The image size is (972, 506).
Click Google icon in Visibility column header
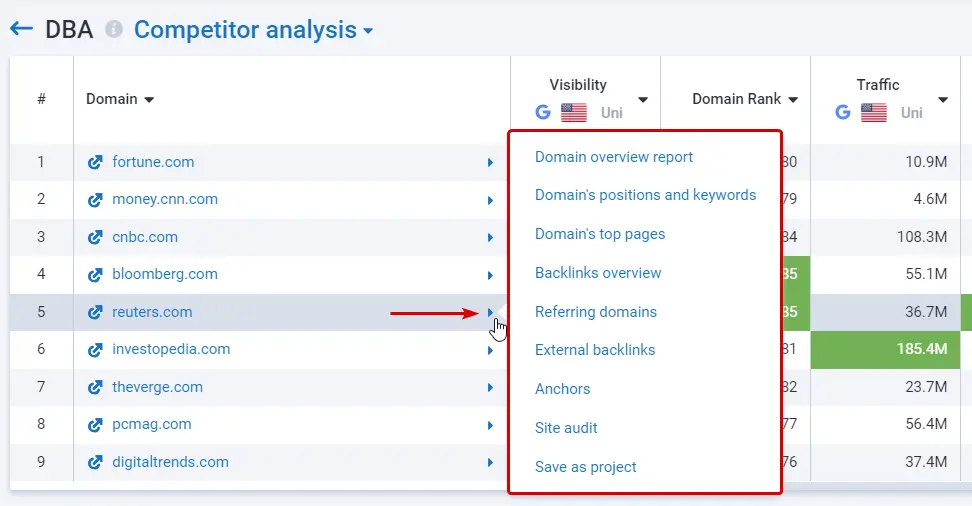pos(543,112)
